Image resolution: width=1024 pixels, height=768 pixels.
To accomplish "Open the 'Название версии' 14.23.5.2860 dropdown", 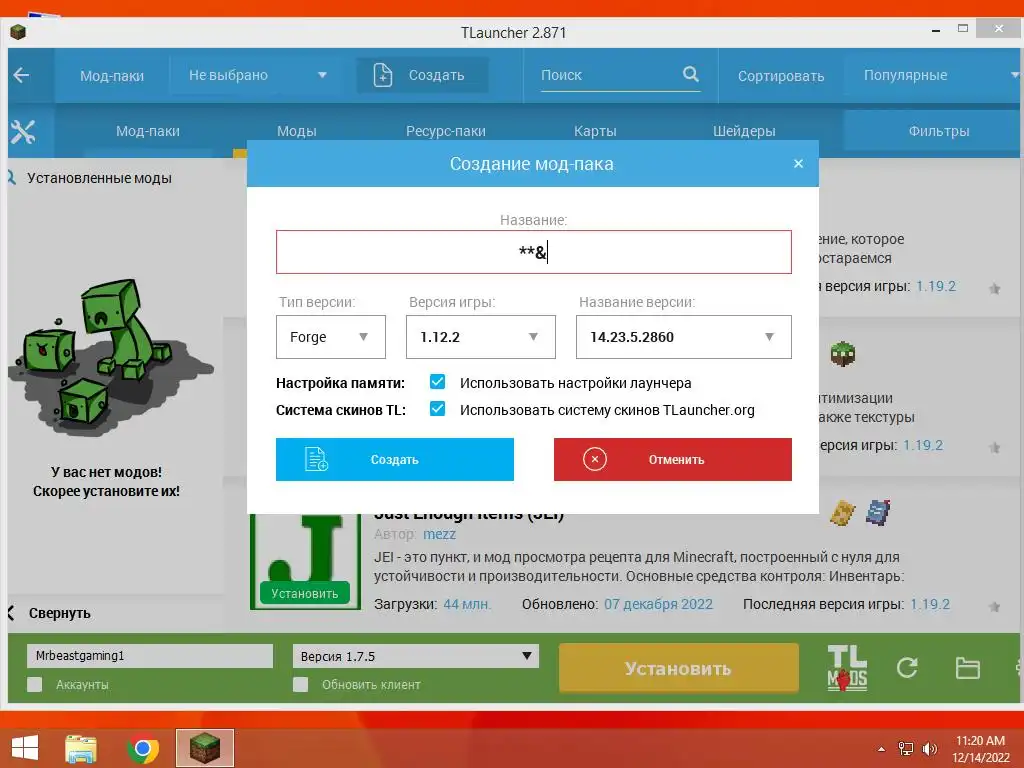I will tap(684, 337).
